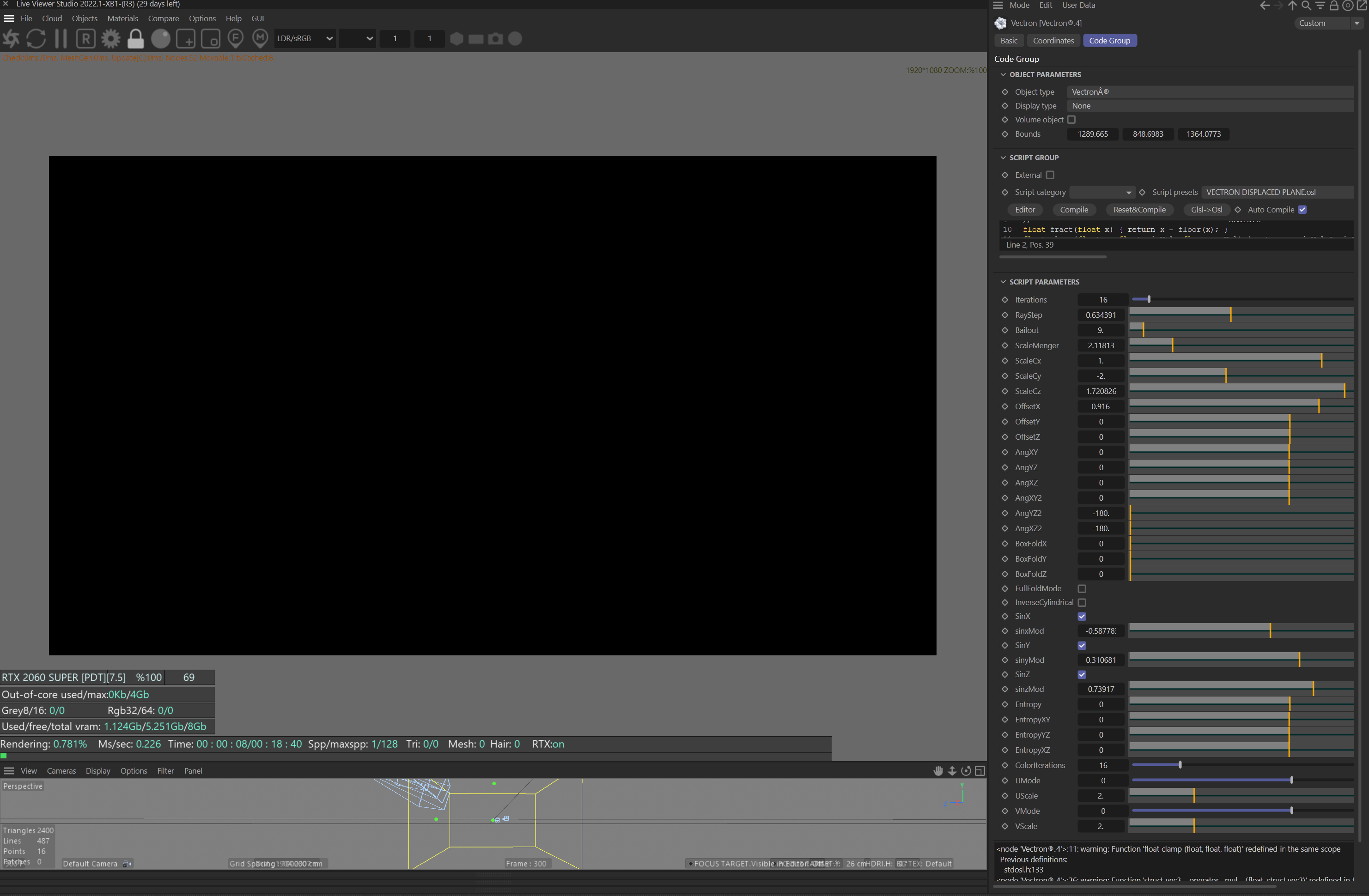Viewport: 1369px width, 896px height.
Task: Open render settings gear icon
Action: click(x=110, y=38)
